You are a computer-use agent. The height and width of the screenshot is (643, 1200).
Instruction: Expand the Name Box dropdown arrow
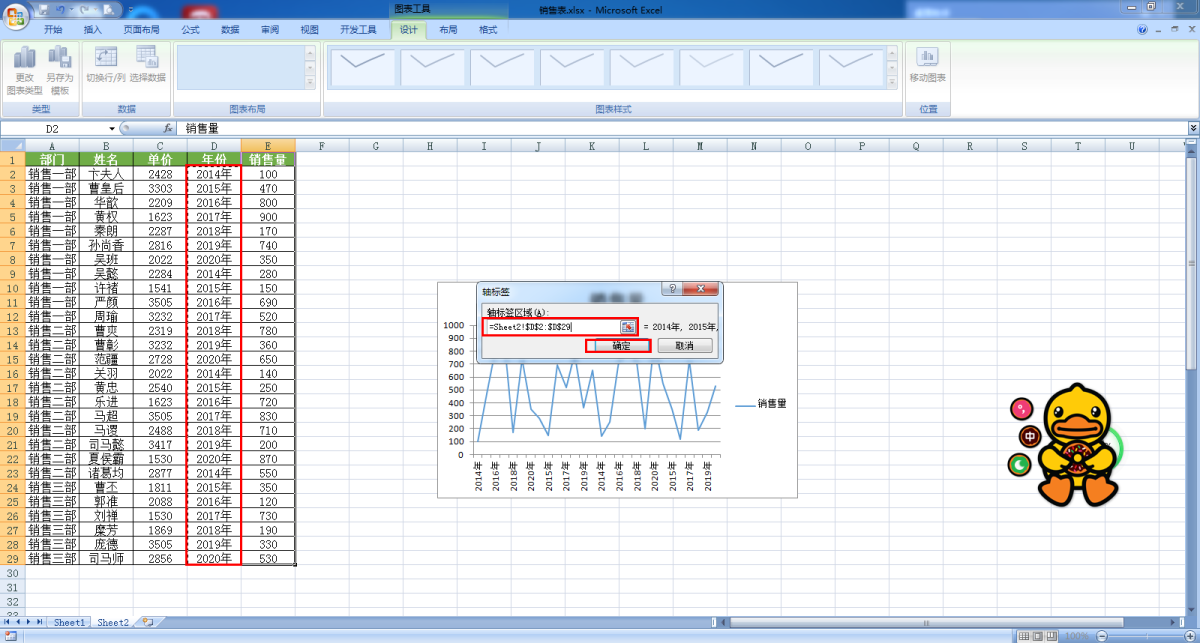(112, 129)
